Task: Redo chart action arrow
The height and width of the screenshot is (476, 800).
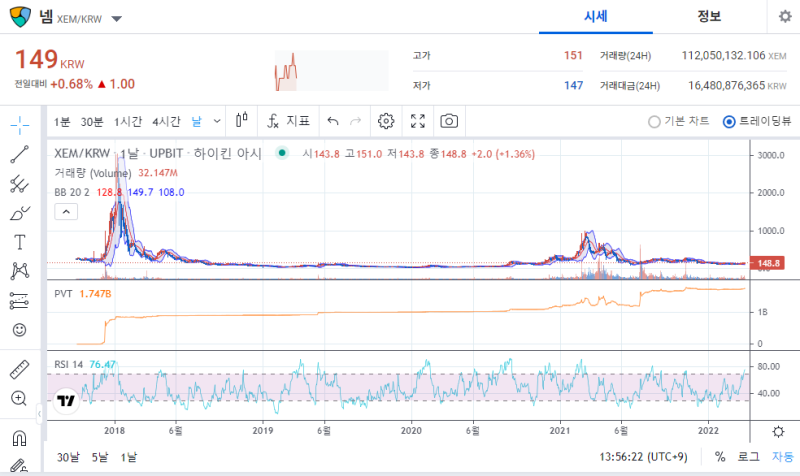Action: [356, 121]
